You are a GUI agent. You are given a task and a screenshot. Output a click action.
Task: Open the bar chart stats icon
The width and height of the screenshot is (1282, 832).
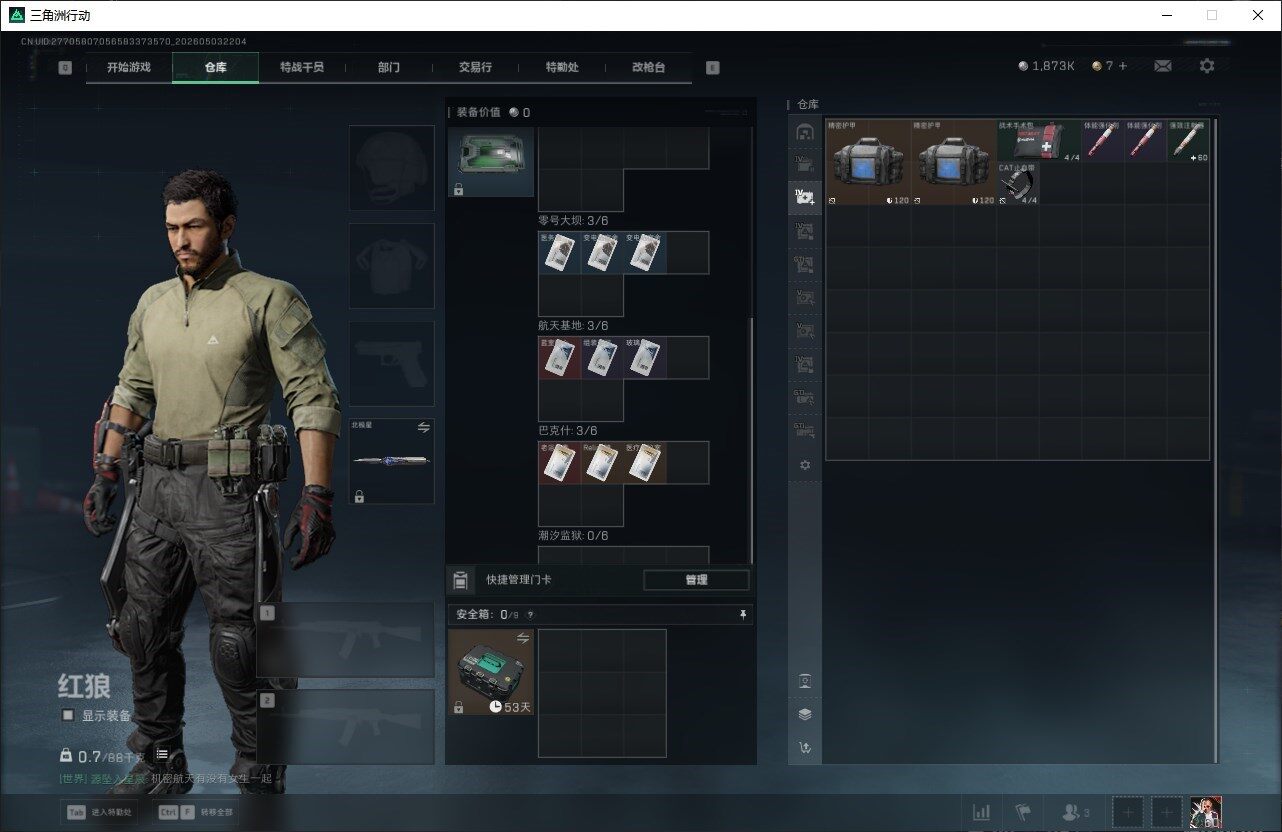[982, 812]
